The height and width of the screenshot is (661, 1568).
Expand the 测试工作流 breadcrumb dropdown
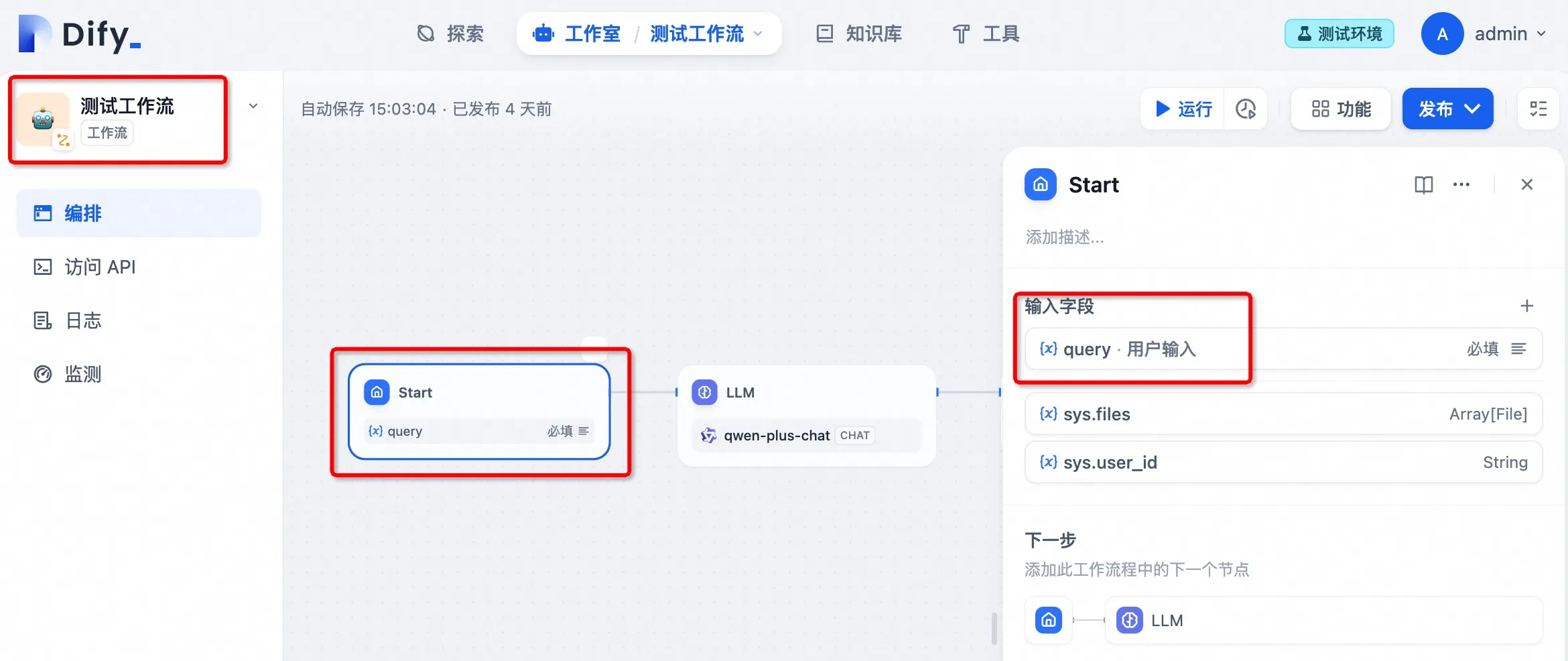coord(759,34)
